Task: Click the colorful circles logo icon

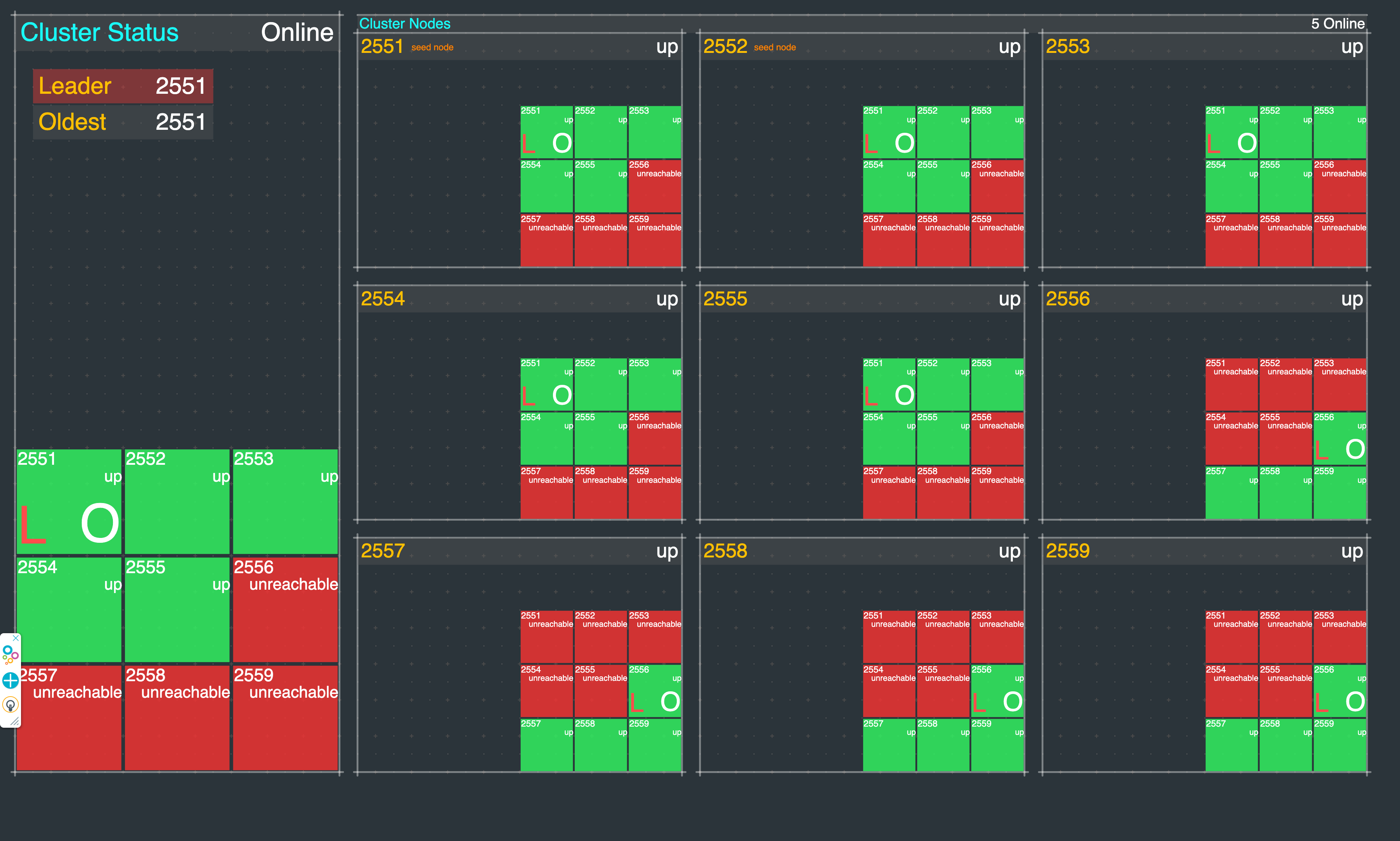Action: [10, 655]
